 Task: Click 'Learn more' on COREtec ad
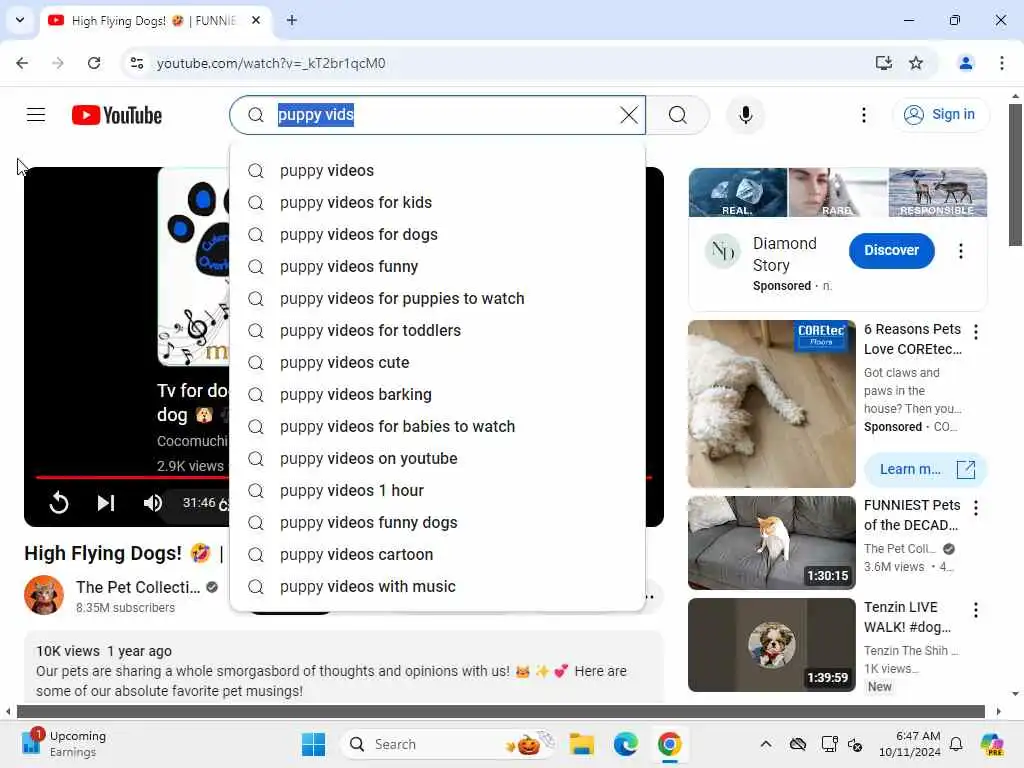pos(925,470)
